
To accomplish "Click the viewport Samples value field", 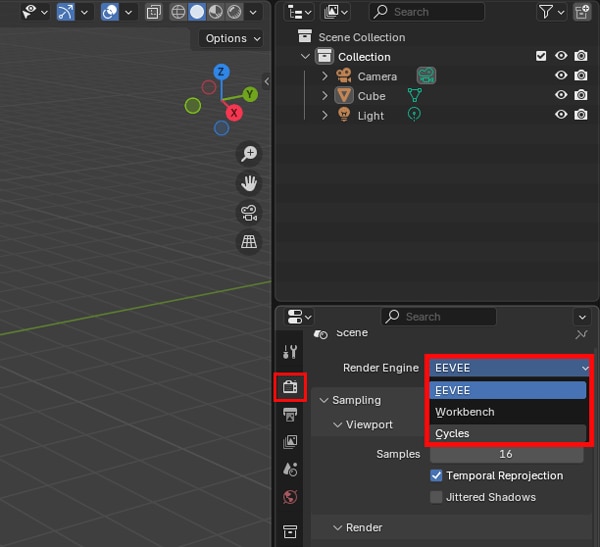I will coord(506,454).
